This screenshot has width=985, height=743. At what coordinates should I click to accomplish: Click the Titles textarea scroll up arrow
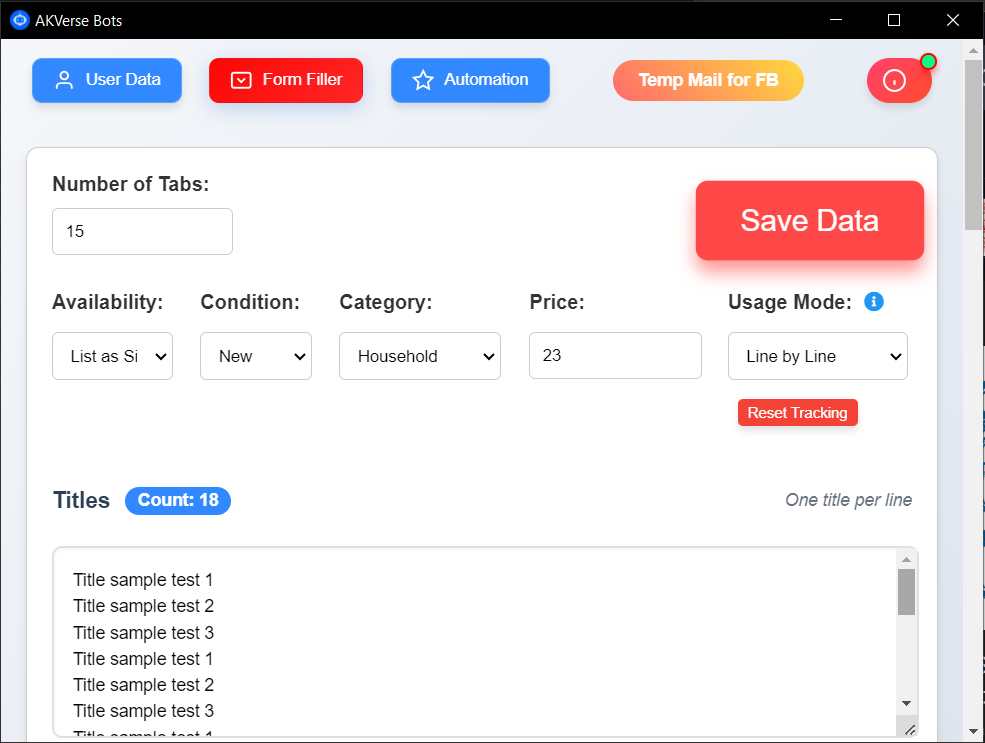(x=906, y=559)
